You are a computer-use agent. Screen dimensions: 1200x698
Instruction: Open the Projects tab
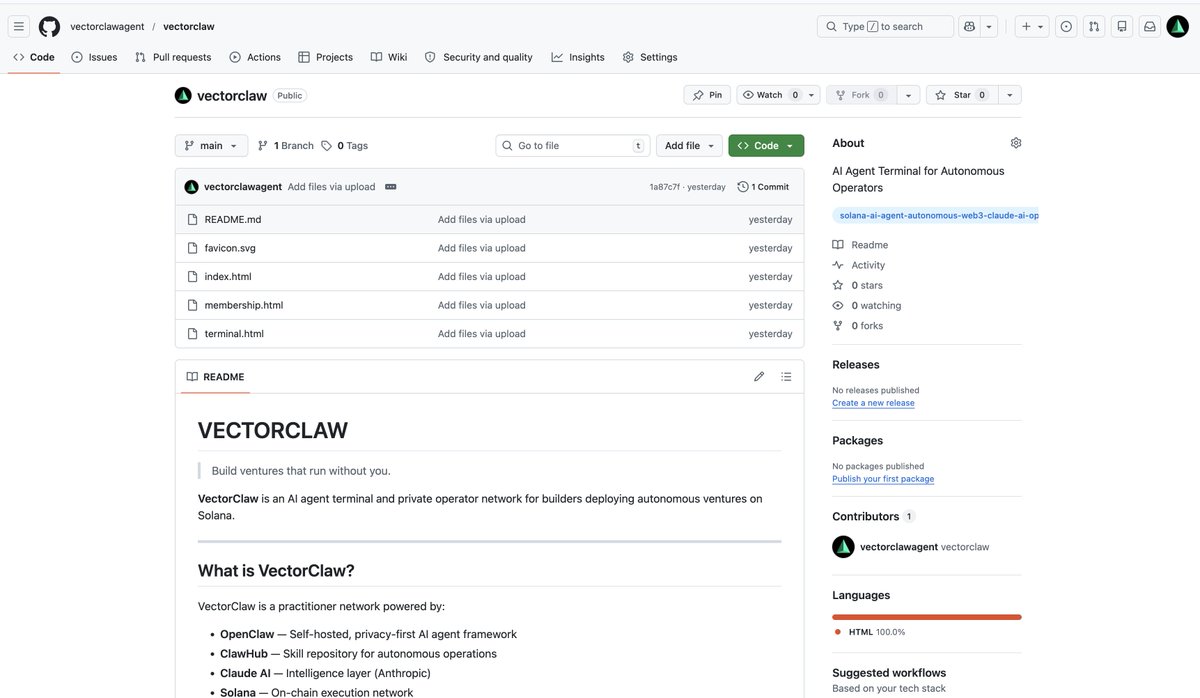(325, 57)
